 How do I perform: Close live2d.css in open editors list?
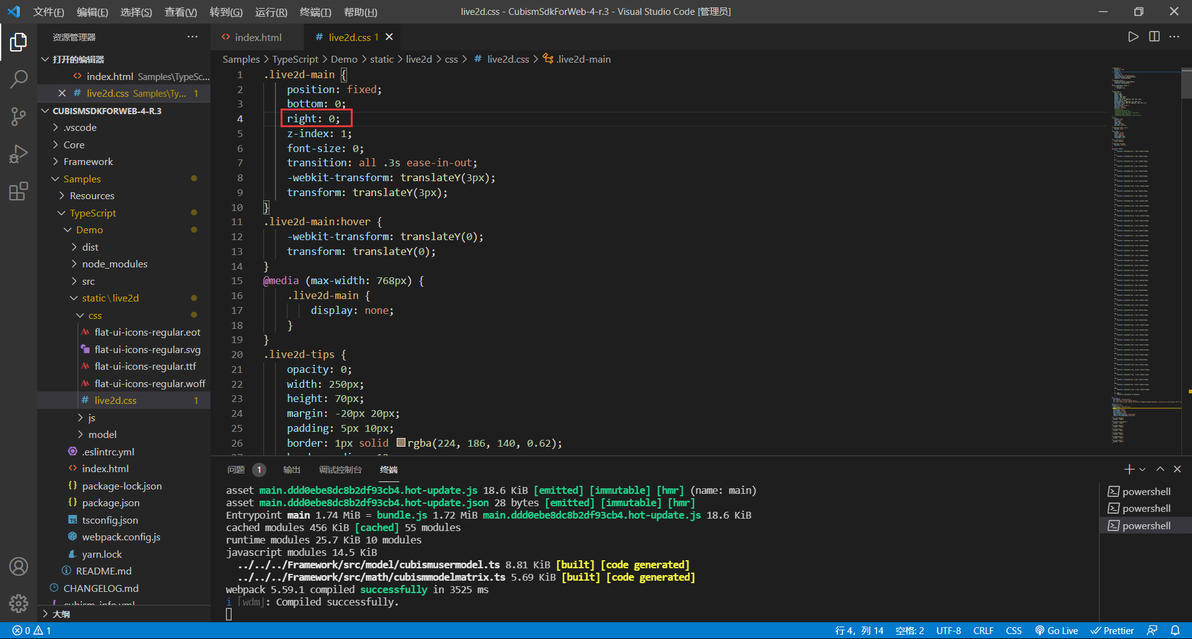[62, 93]
